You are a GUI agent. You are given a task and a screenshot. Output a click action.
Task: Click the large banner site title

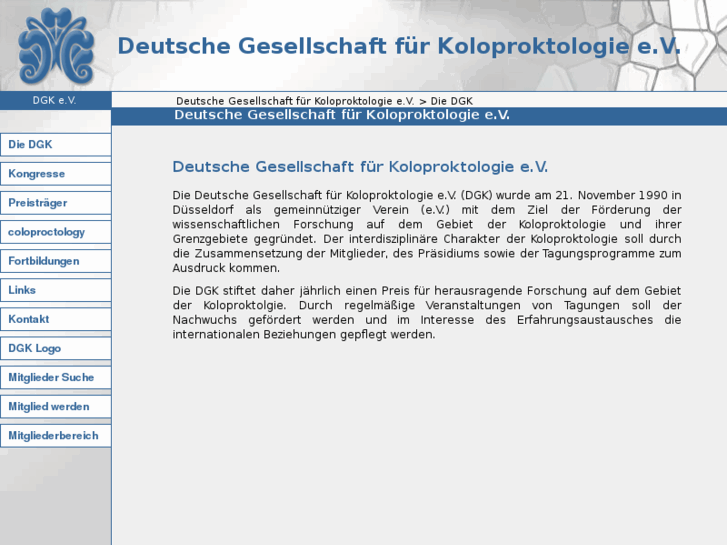399,46
